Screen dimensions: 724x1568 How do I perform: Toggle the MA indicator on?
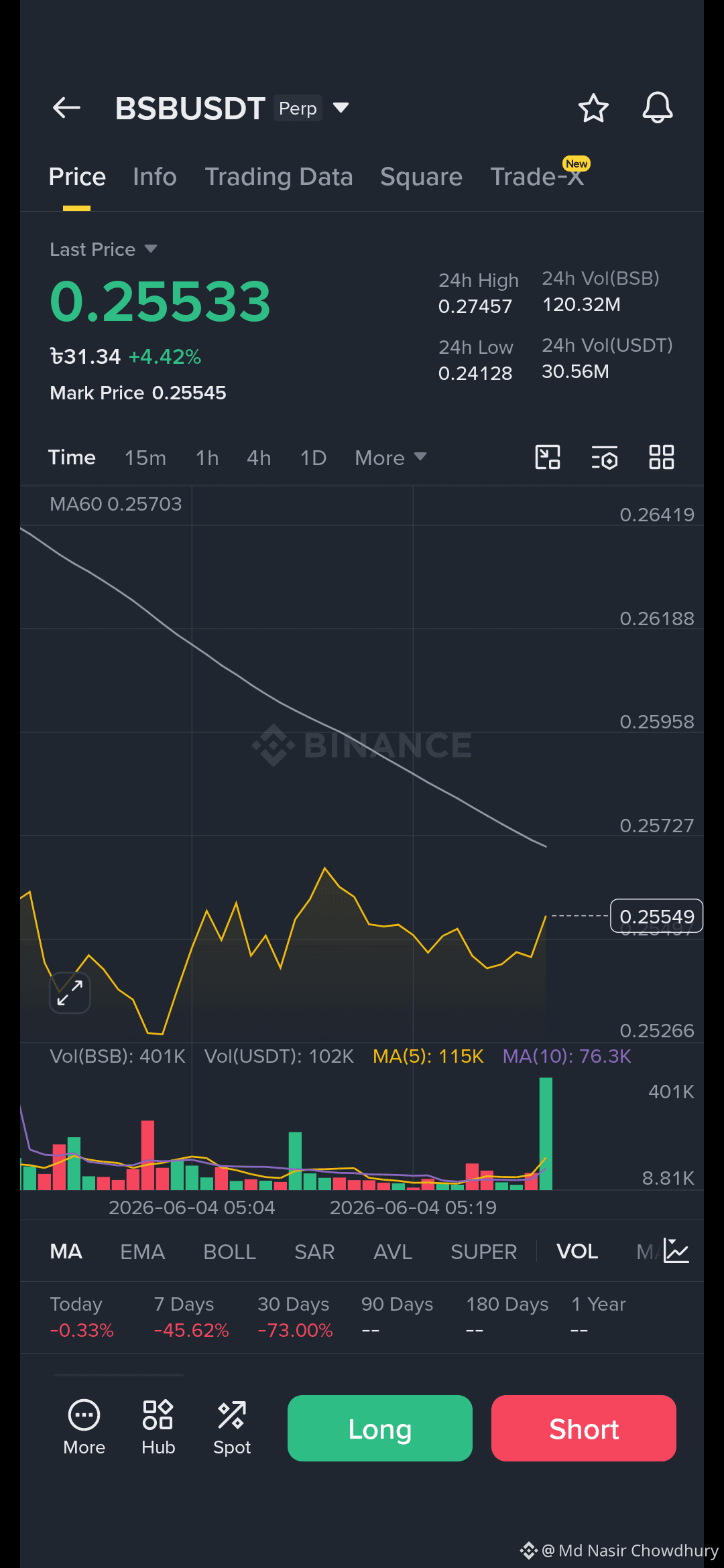pyautogui.click(x=66, y=1252)
